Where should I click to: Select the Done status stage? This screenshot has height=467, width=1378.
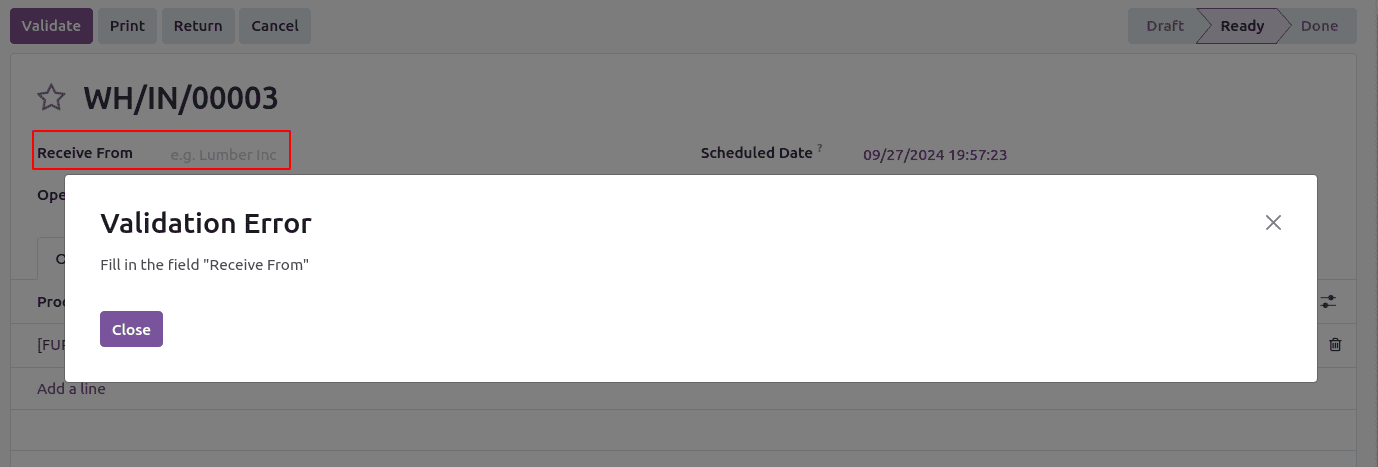(x=1319, y=26)
